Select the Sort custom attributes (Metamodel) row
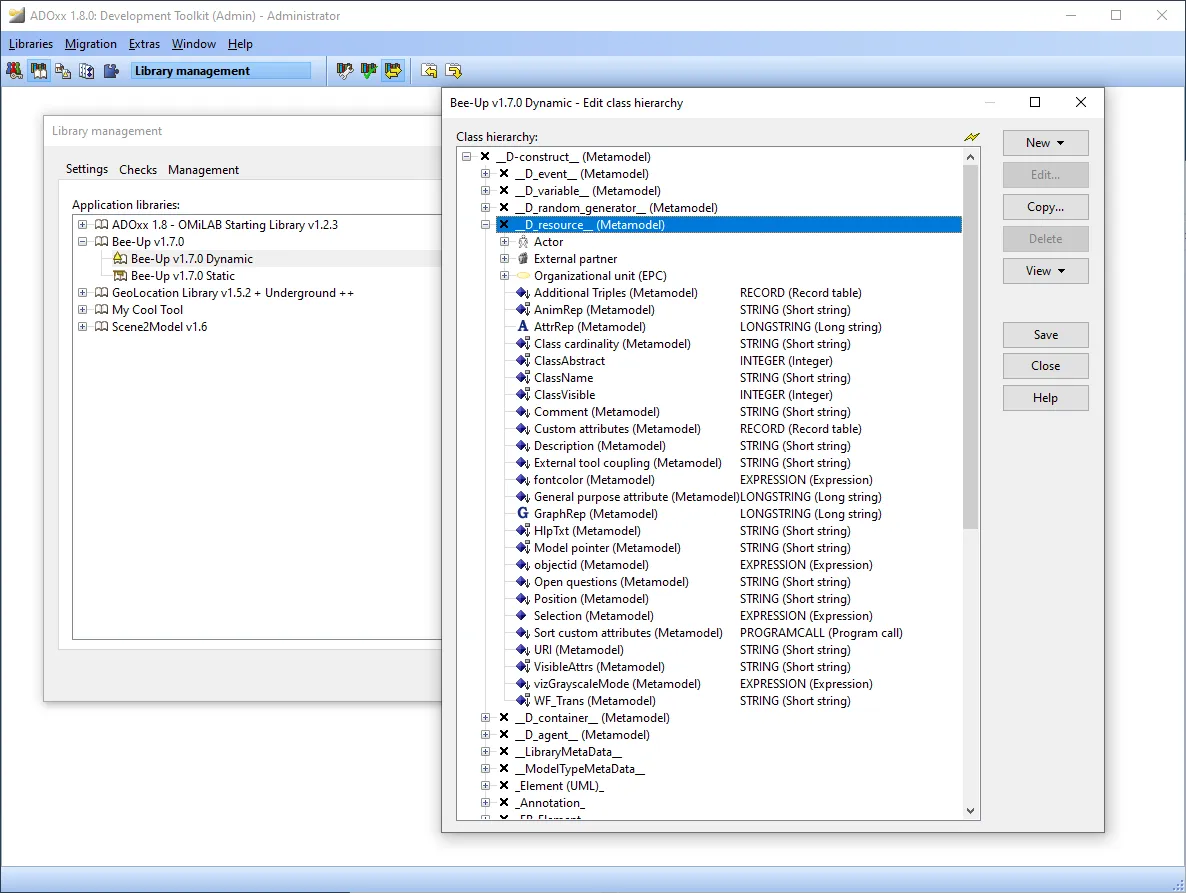The image size is (1186, 893). coord(629,633)
